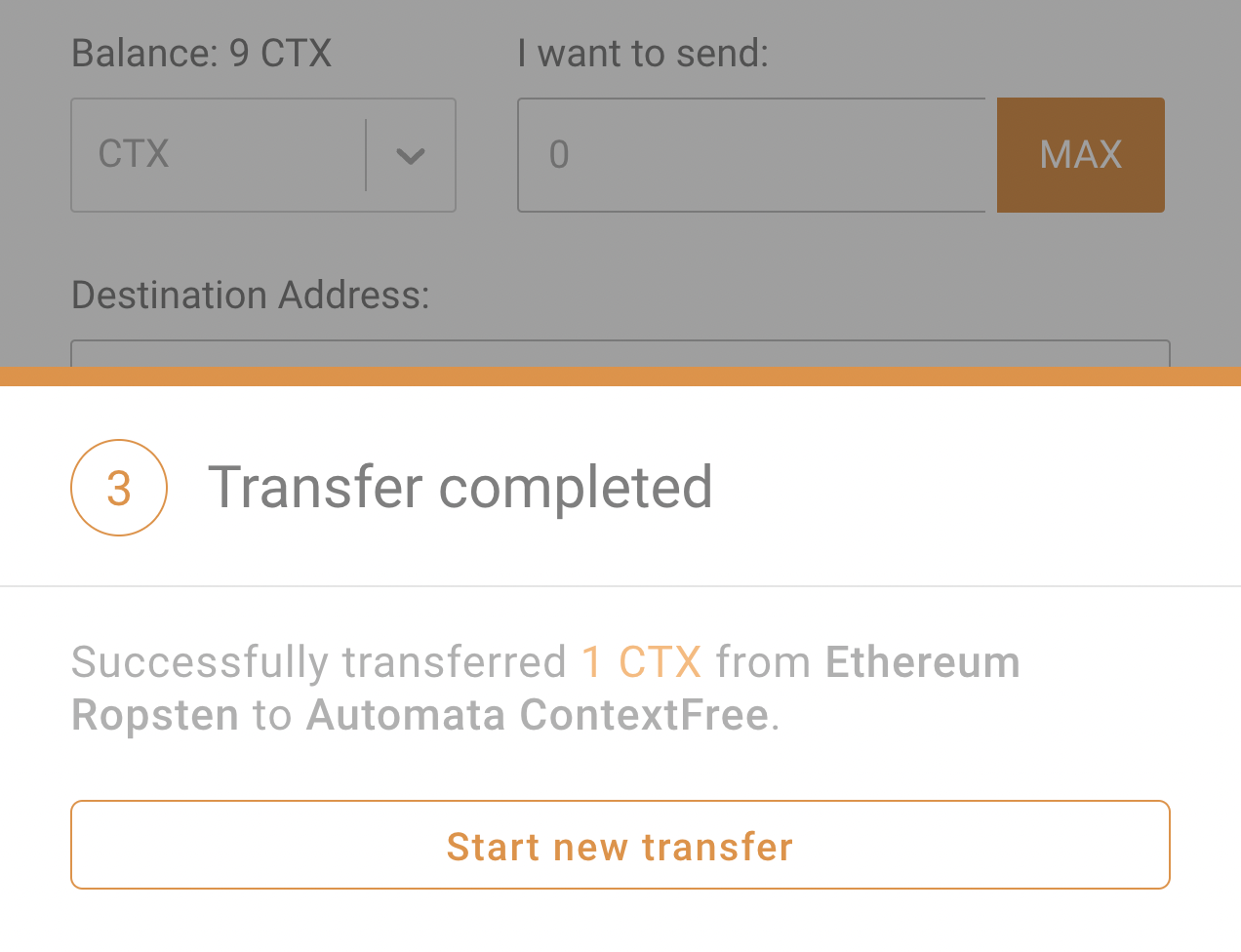This screenshot has height=952, width=1241.
Task: Click the divider line below Transfer completed
Action: point(620,586)
